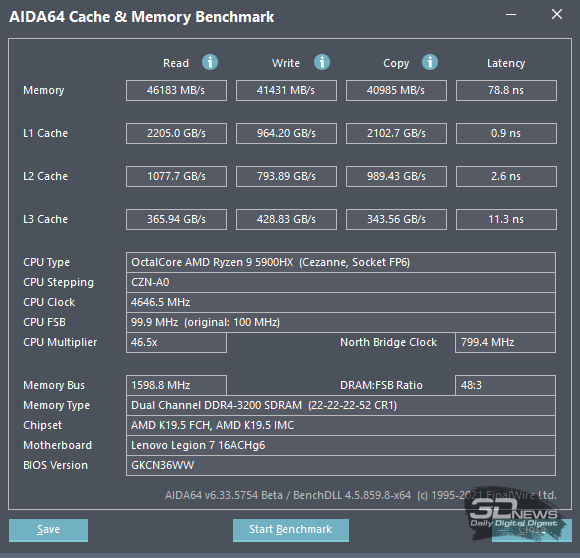580x558 pixels.
Task: Click L3 Cache read value 365.94 GB/s
Action: tap(176, 219)
